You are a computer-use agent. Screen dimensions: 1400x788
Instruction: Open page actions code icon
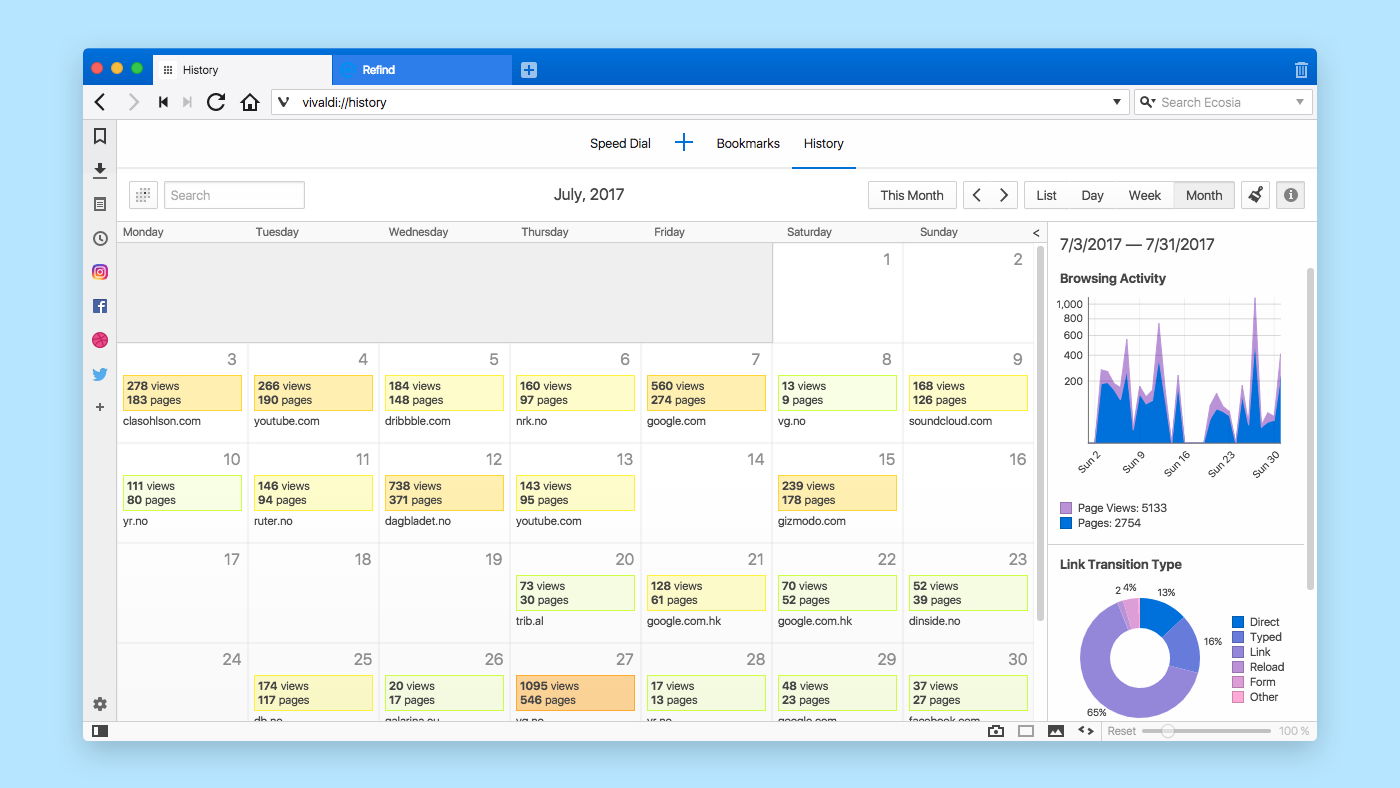[1085, 731]
